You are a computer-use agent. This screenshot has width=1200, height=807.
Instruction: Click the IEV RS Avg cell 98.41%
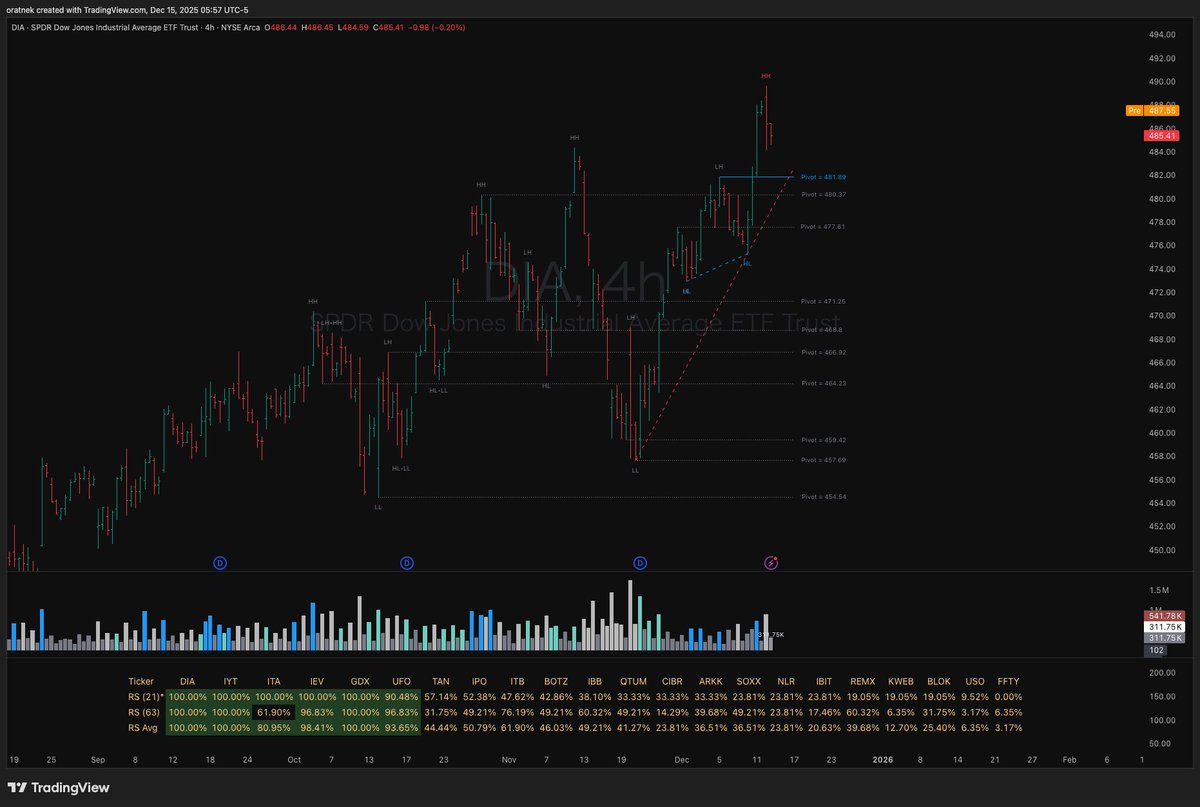click(x=316, y=727)
